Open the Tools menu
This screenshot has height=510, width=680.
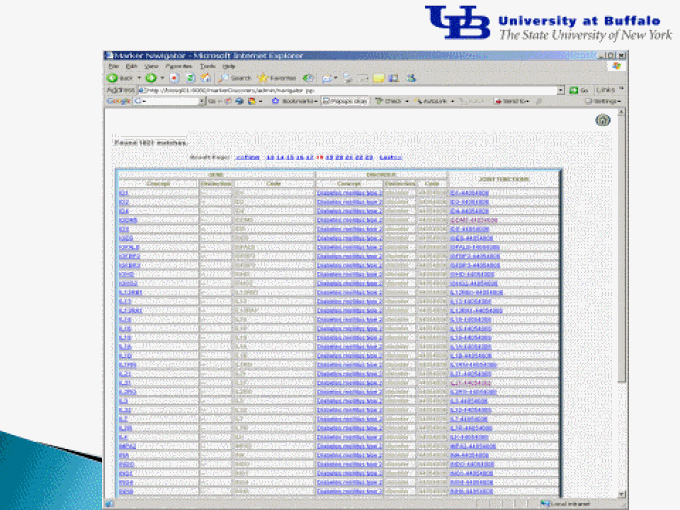[x=207, y=66]
